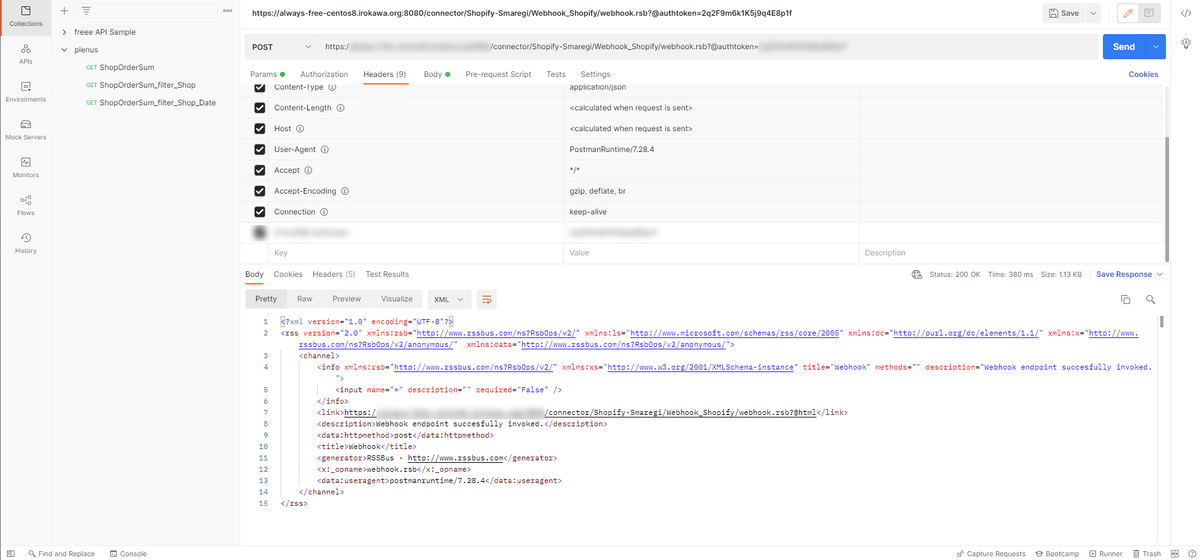Switch response view to Visualize

click(396, 299)
